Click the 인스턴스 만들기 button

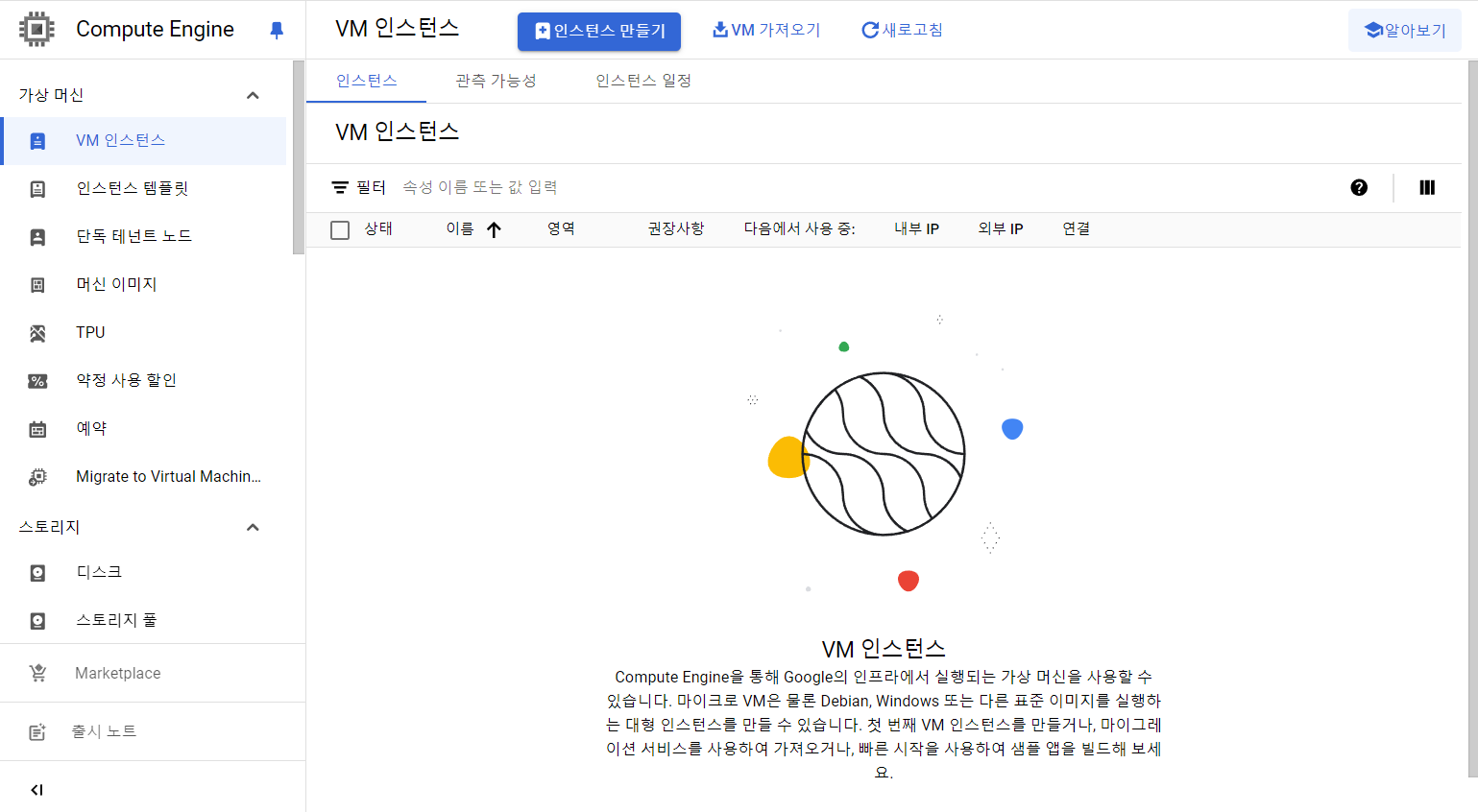(599, 32)
